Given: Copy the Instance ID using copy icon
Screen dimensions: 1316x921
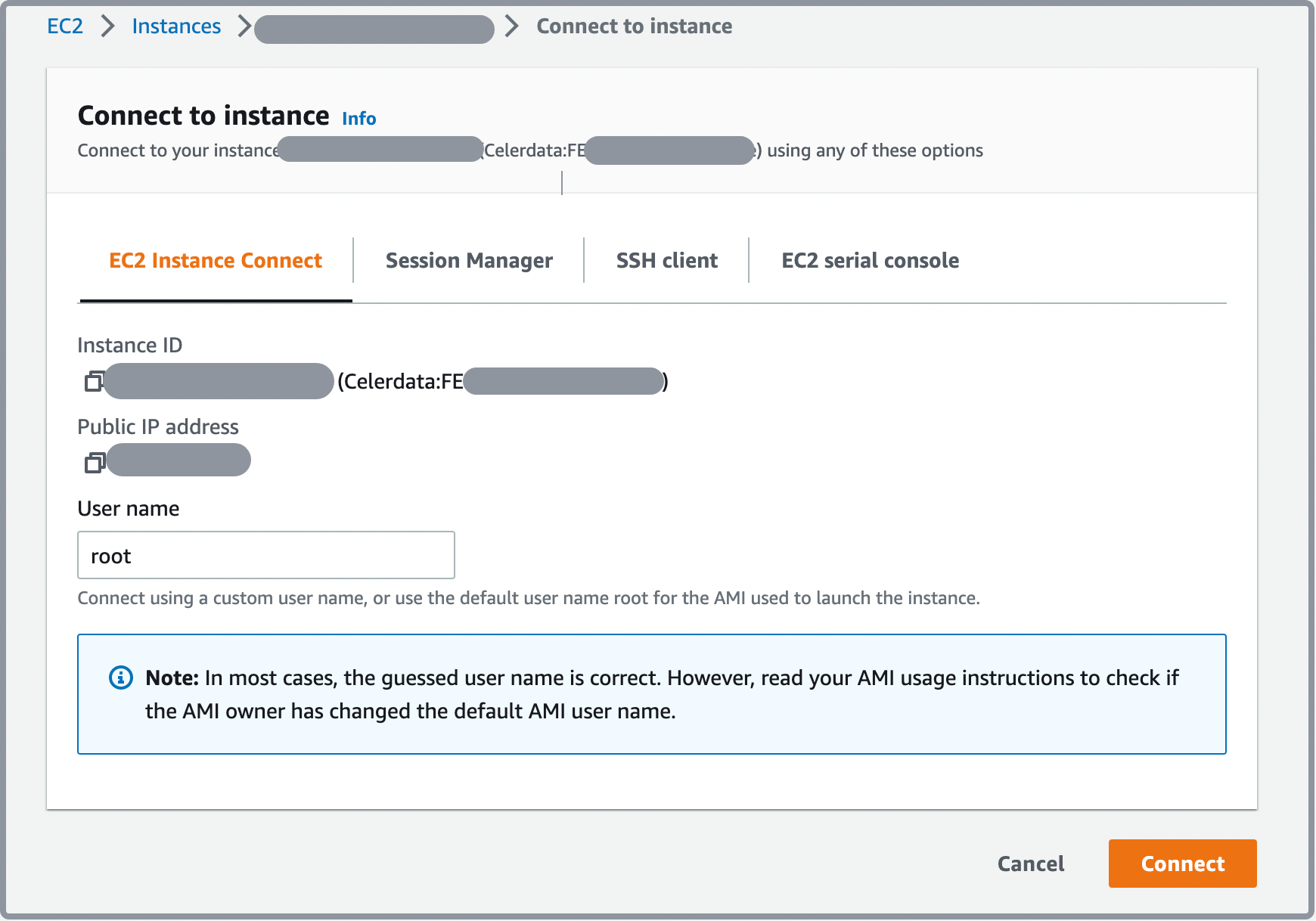Looking at the screenshot, I should [94, 382].
